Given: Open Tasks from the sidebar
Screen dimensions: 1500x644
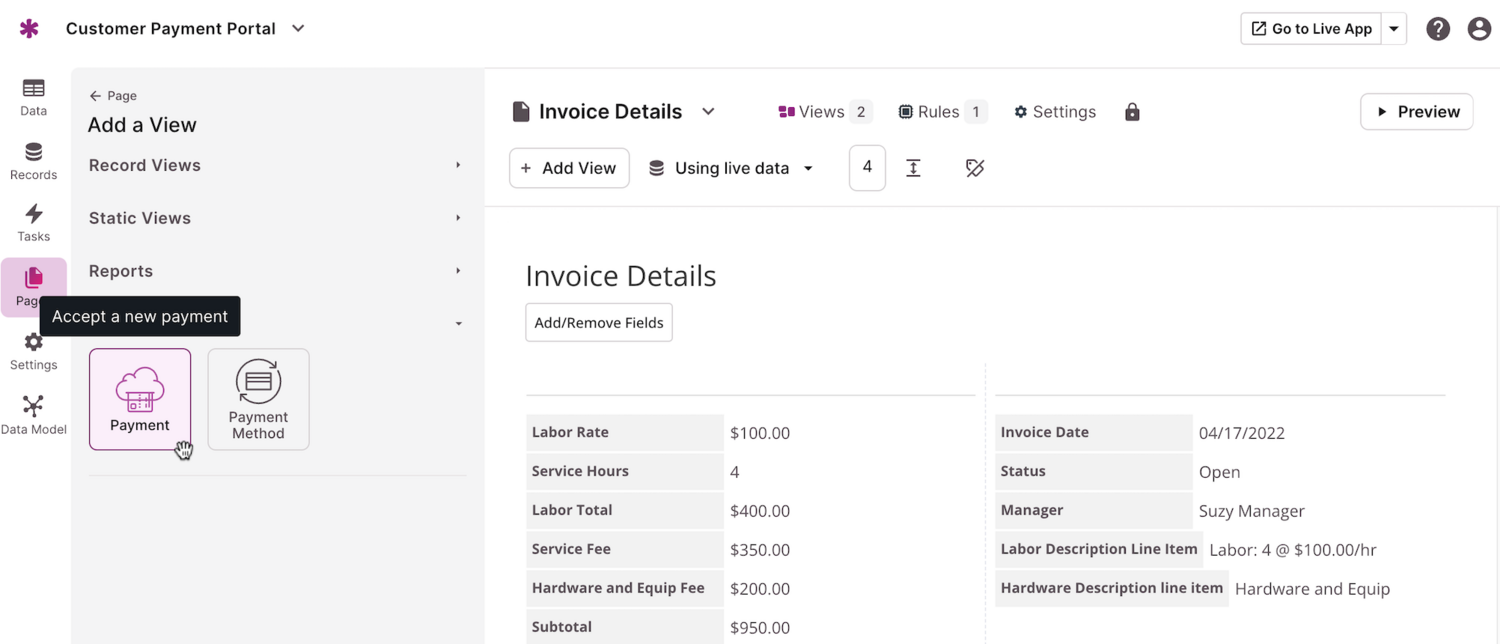Looking at the screenshot, I should click(x=33, y=222).
